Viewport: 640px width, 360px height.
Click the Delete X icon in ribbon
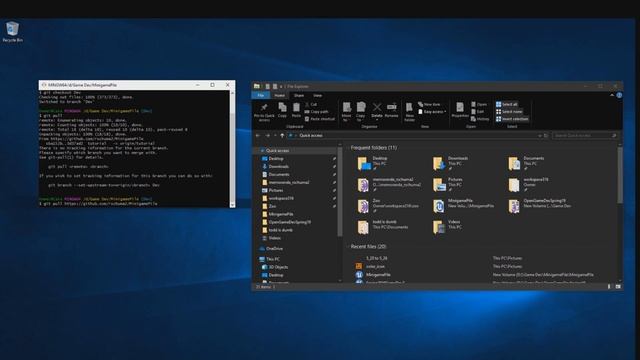[x=377, y=108]
